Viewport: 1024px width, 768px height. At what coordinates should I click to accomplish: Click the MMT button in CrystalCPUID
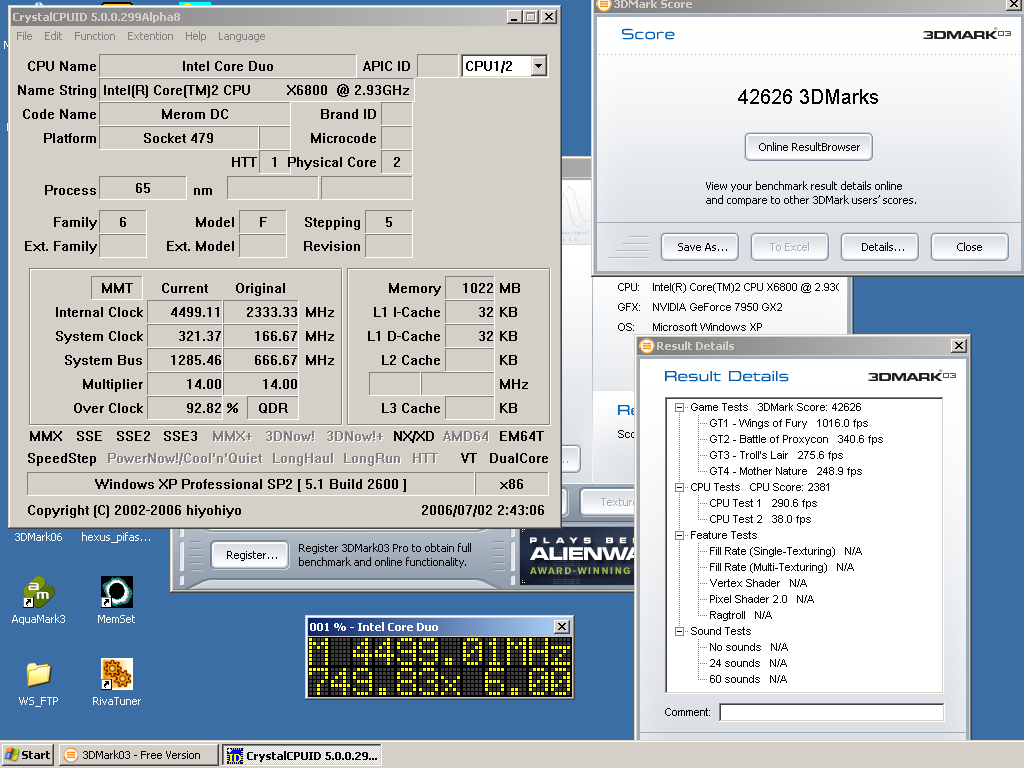click(x=117, y=288)
